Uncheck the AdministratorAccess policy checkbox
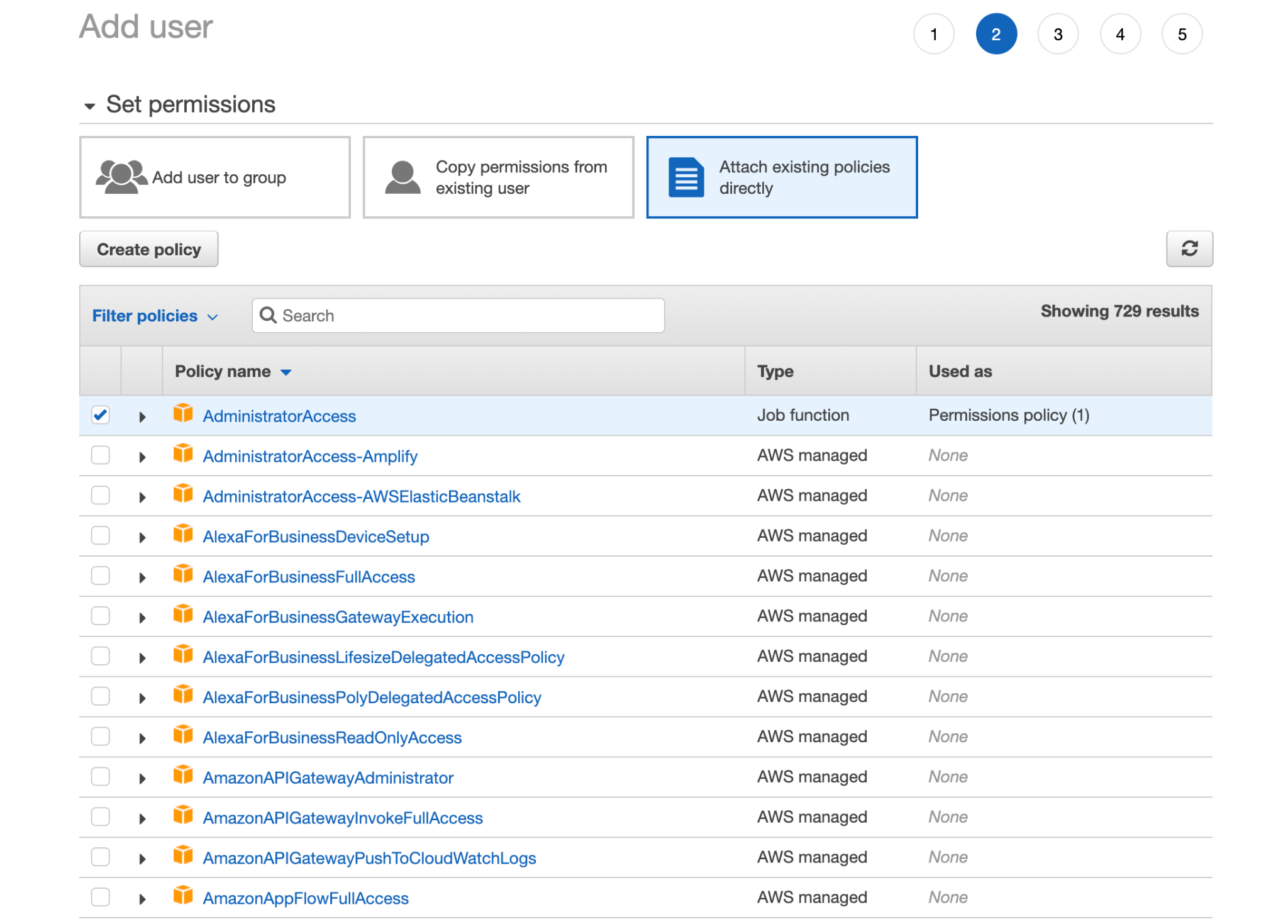 101,415
